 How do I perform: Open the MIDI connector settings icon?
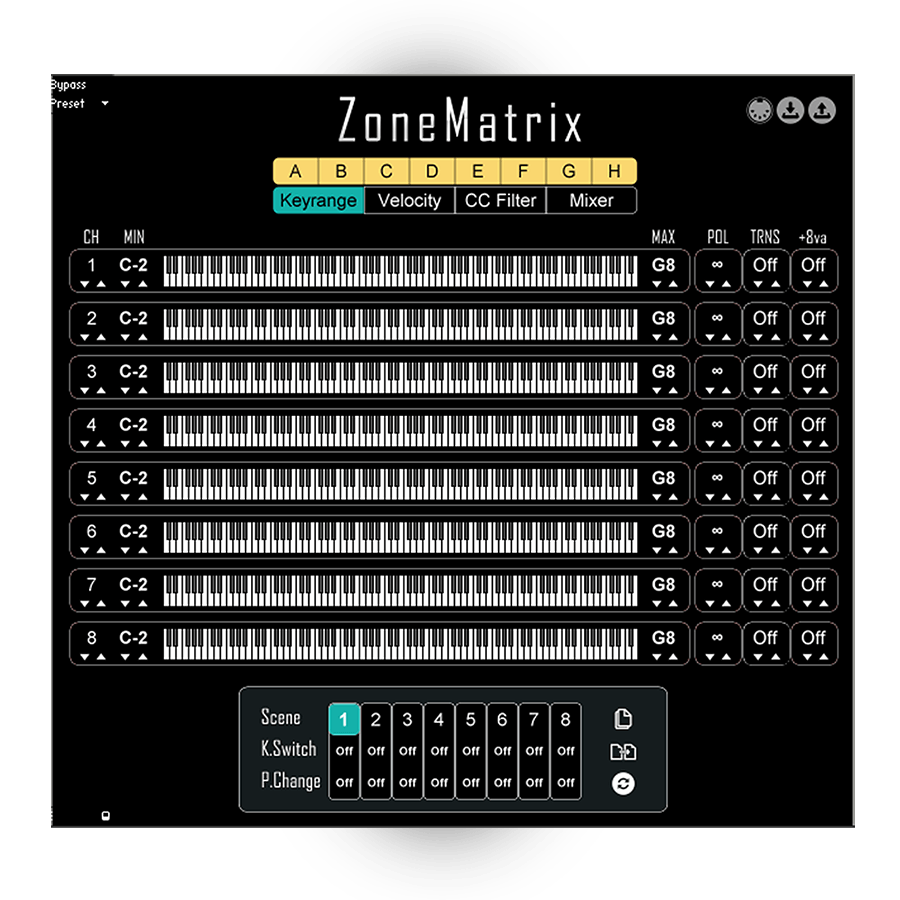point(759,110)
